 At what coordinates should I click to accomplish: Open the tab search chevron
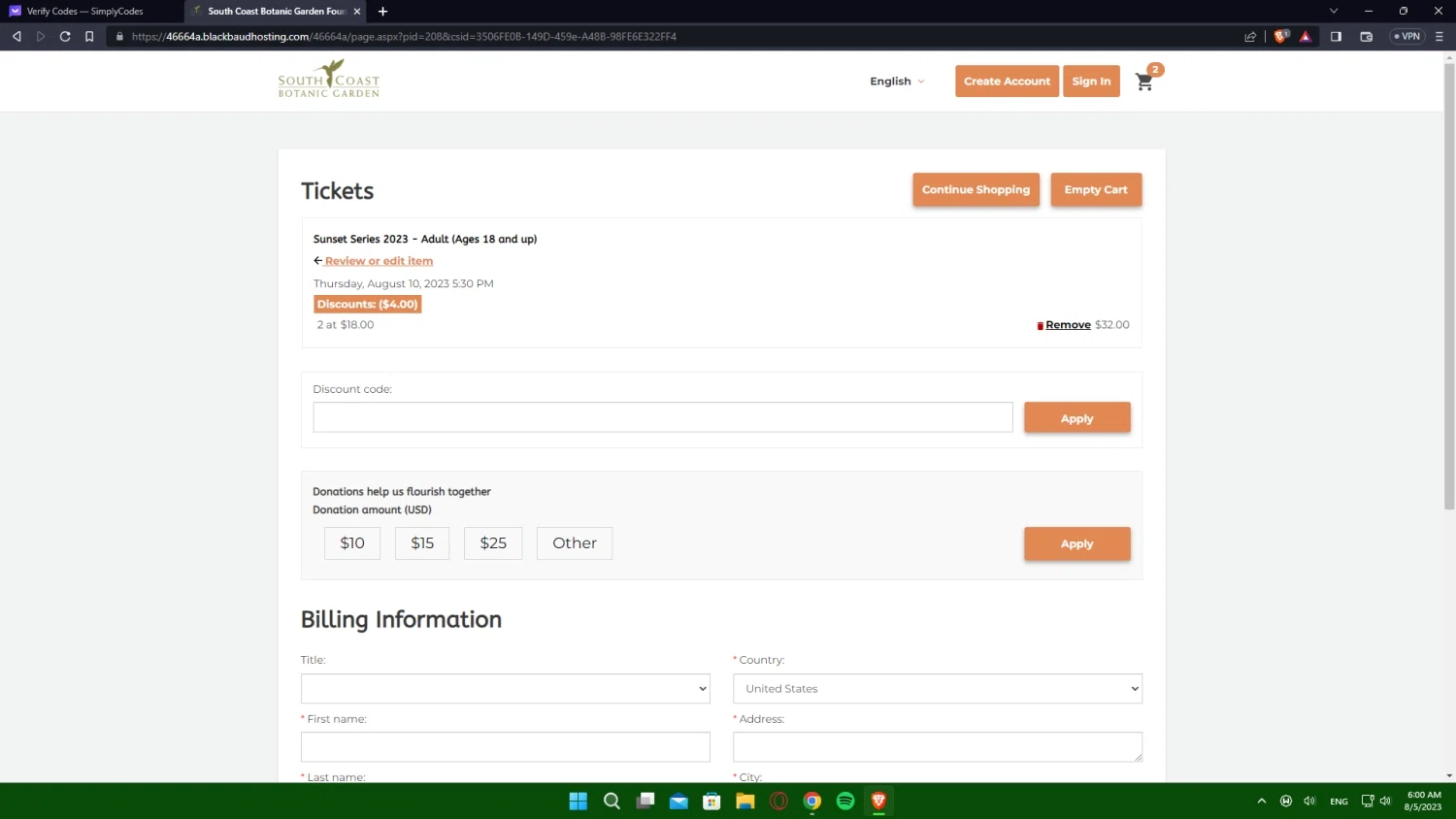(1334, 11)
